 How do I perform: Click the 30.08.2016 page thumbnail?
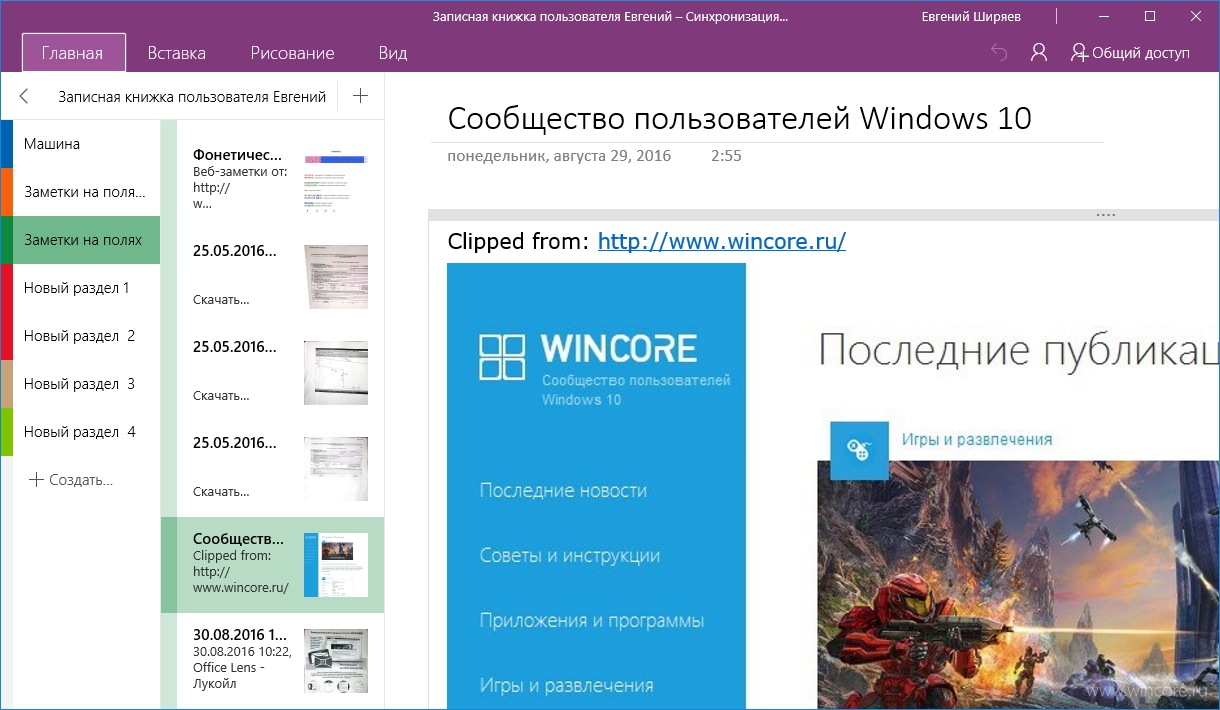pos(336,661)
